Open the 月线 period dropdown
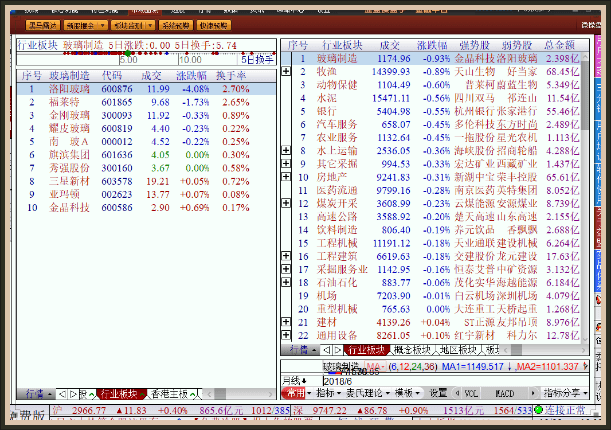The height and width of the screenshot is (430, 611). pos(295,381)
